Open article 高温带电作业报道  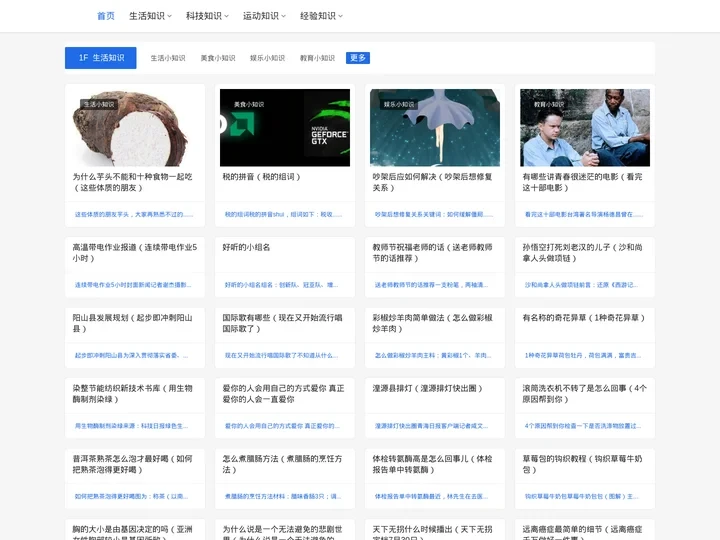click(135, 253)
